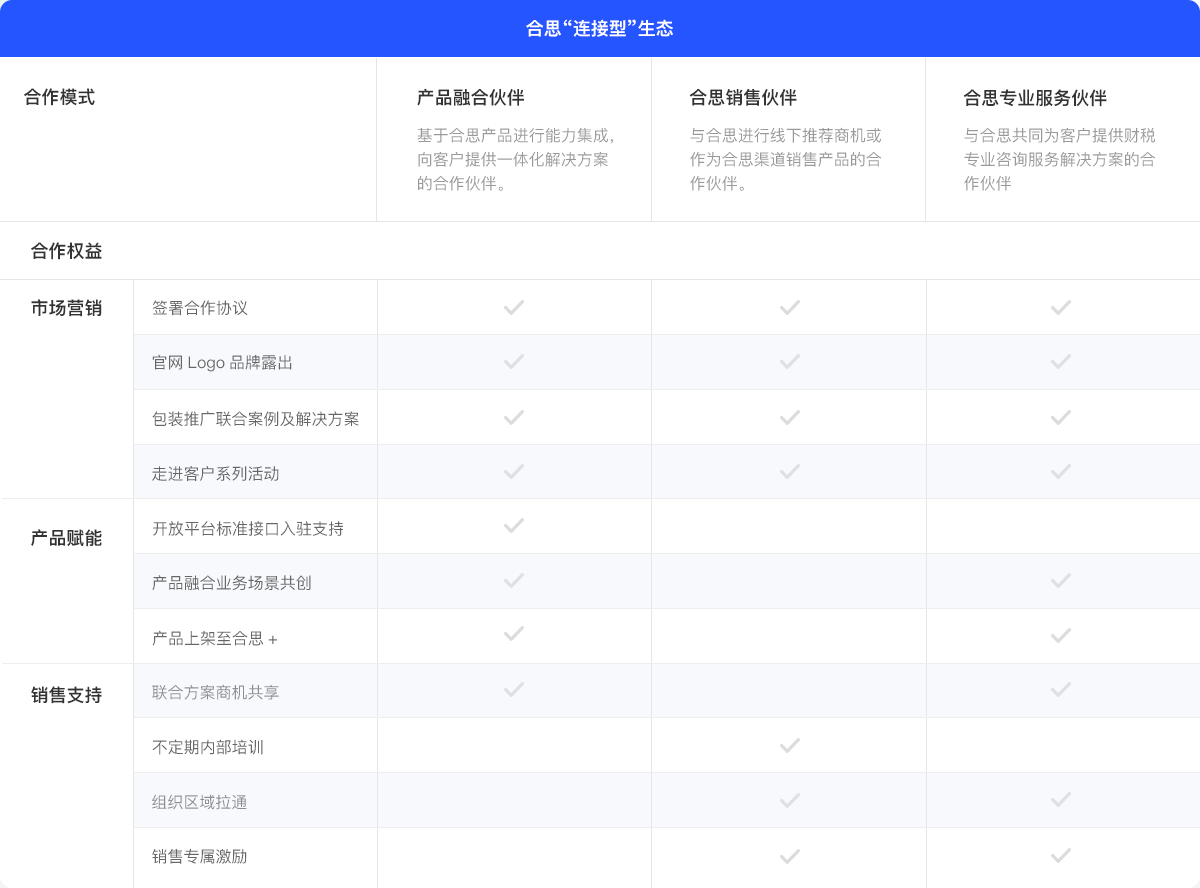Viewport: 1200px width, 888px height.
Task: Click the 市场营销 category label
Action: [67, 308]
